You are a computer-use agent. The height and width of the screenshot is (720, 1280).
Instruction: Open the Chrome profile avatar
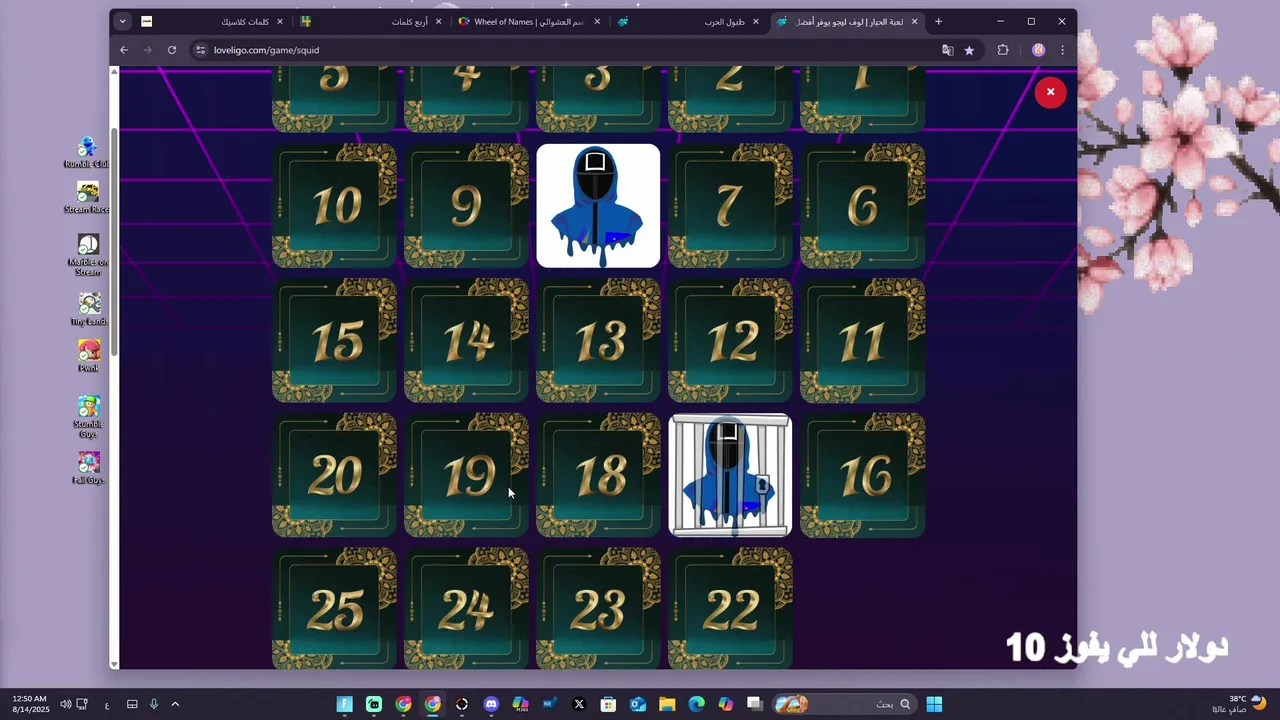click(x=1039, y=50)
